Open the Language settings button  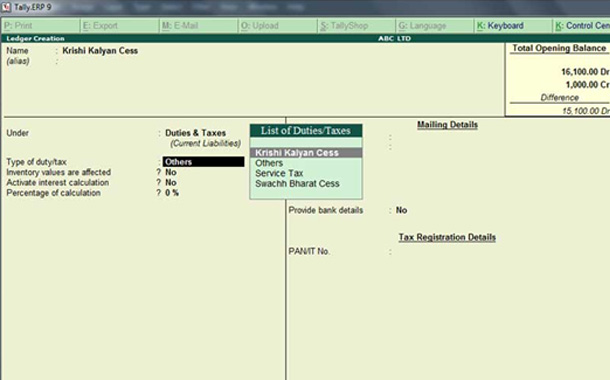coord(435,26)
